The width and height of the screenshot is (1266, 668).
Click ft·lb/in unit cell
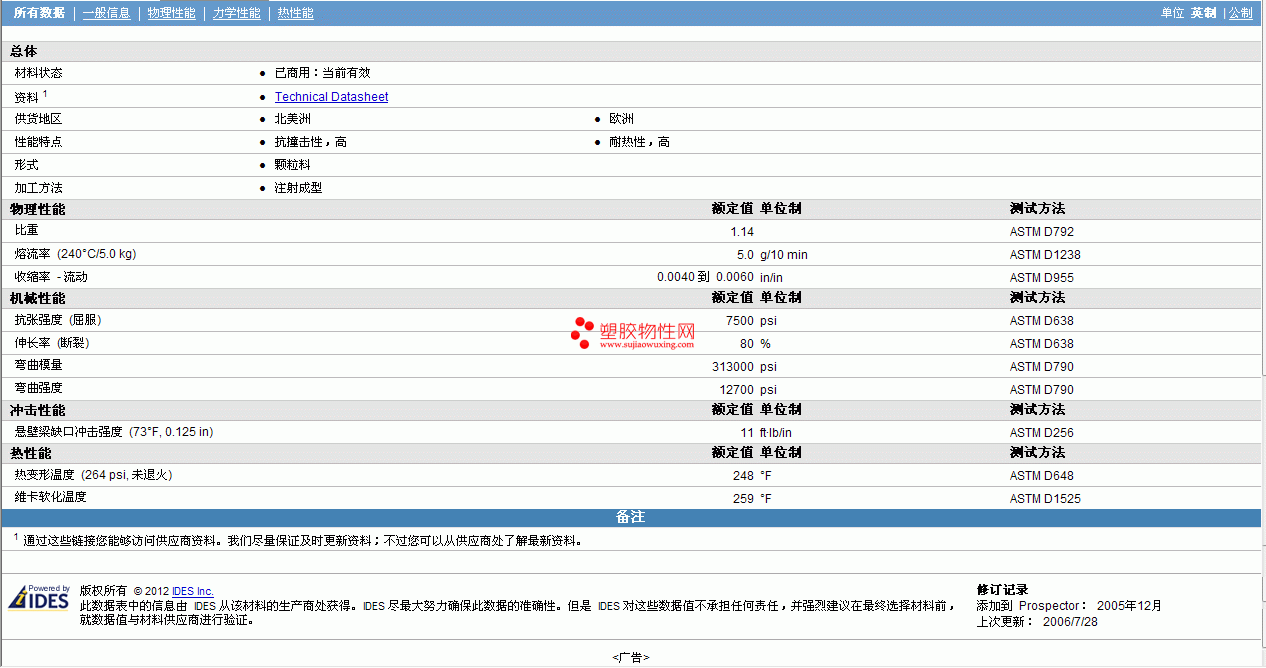776,433
